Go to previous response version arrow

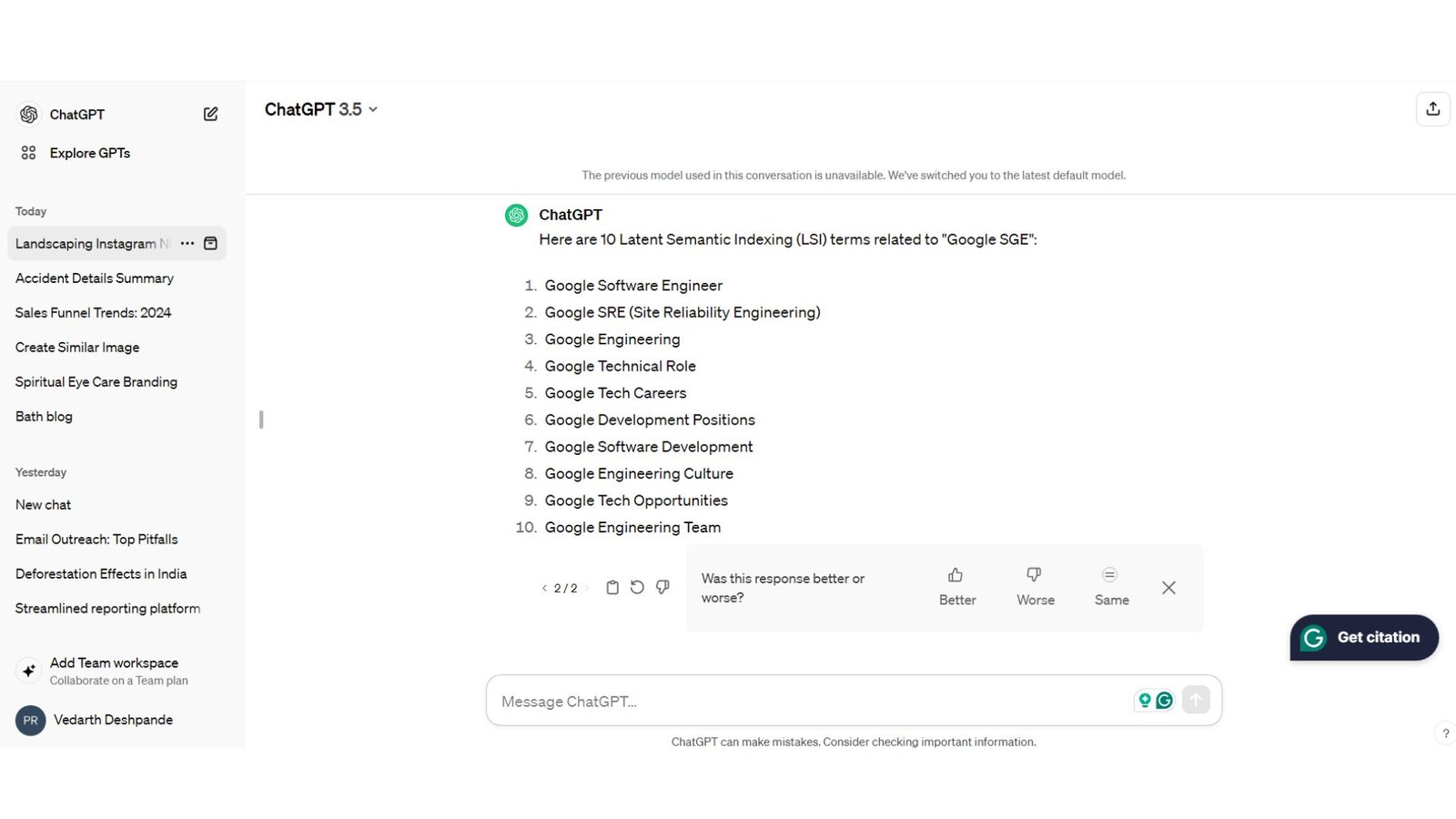click(x=544, y=589)
